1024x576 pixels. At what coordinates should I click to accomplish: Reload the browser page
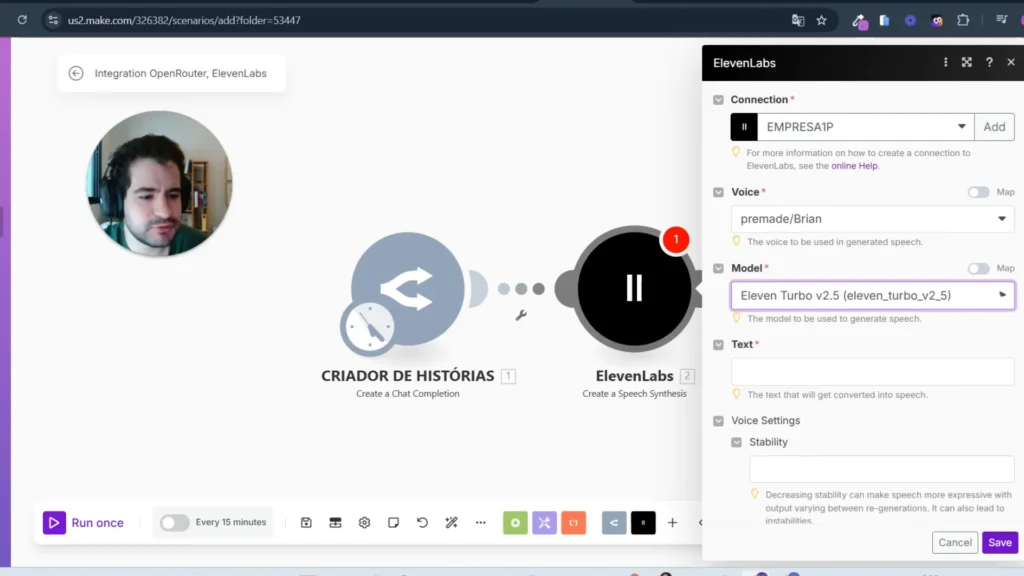click(22, 20)
